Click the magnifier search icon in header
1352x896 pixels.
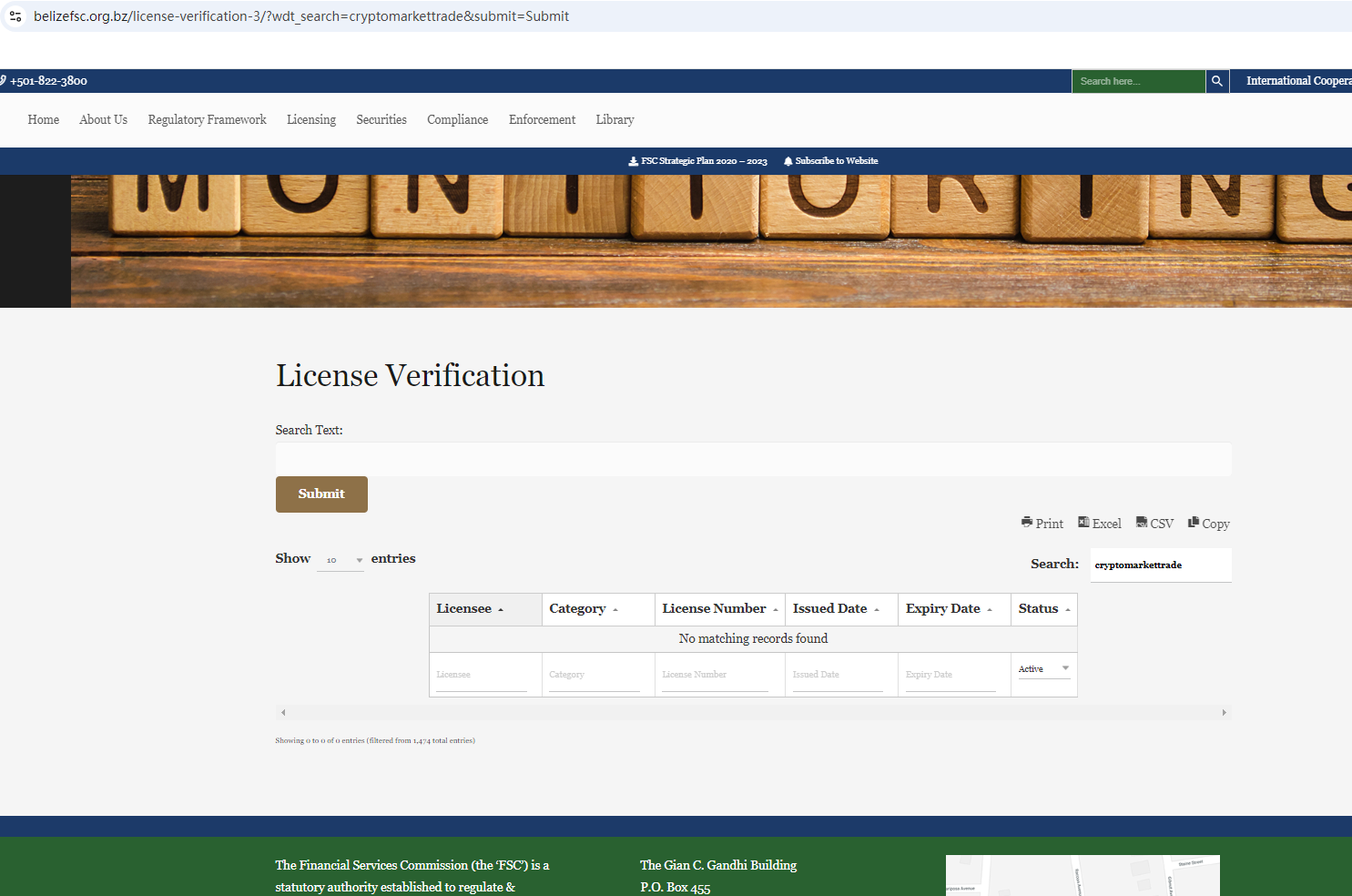[x=1217, y=81]
